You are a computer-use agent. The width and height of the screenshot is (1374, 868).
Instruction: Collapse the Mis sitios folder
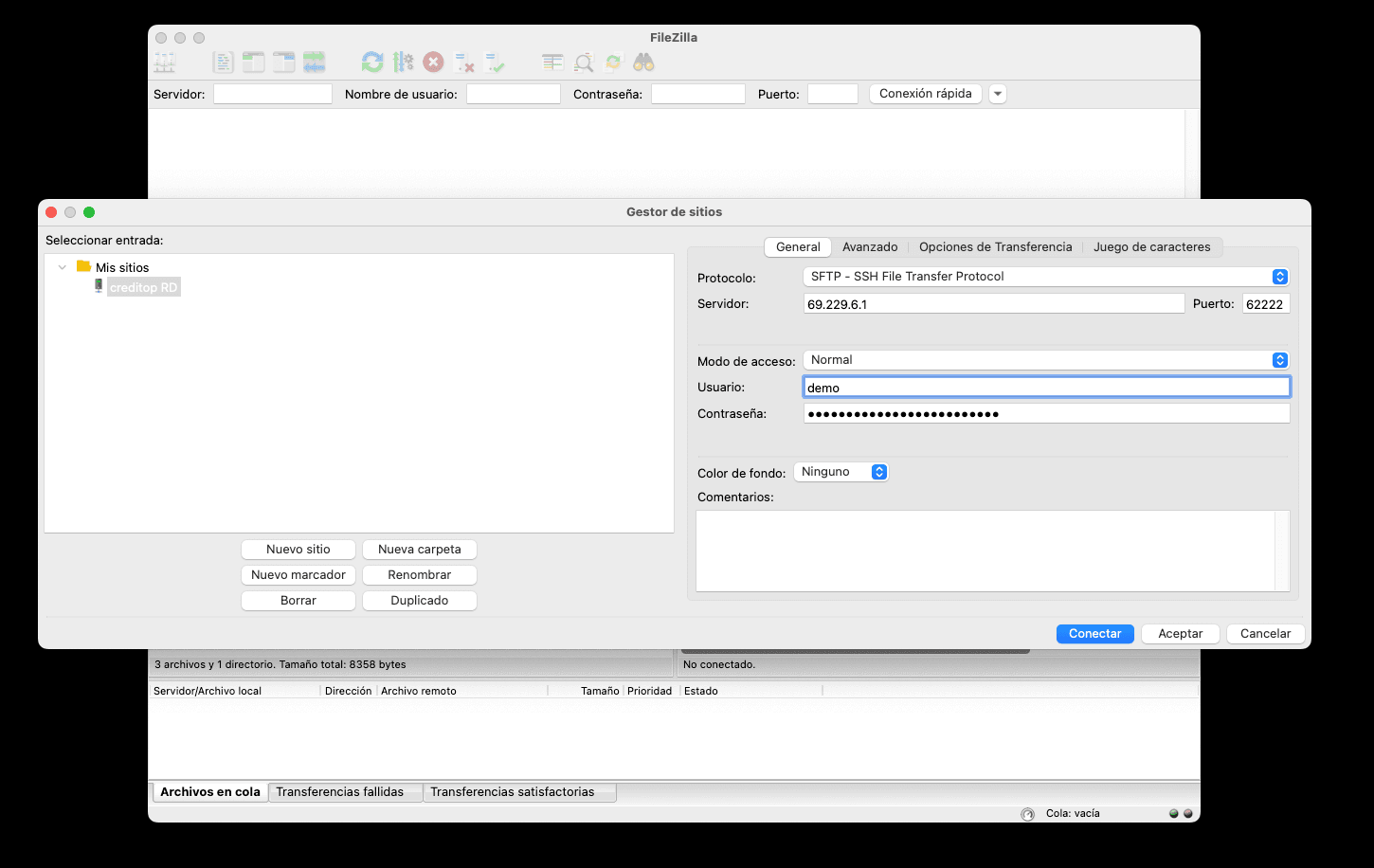[63, 268]
